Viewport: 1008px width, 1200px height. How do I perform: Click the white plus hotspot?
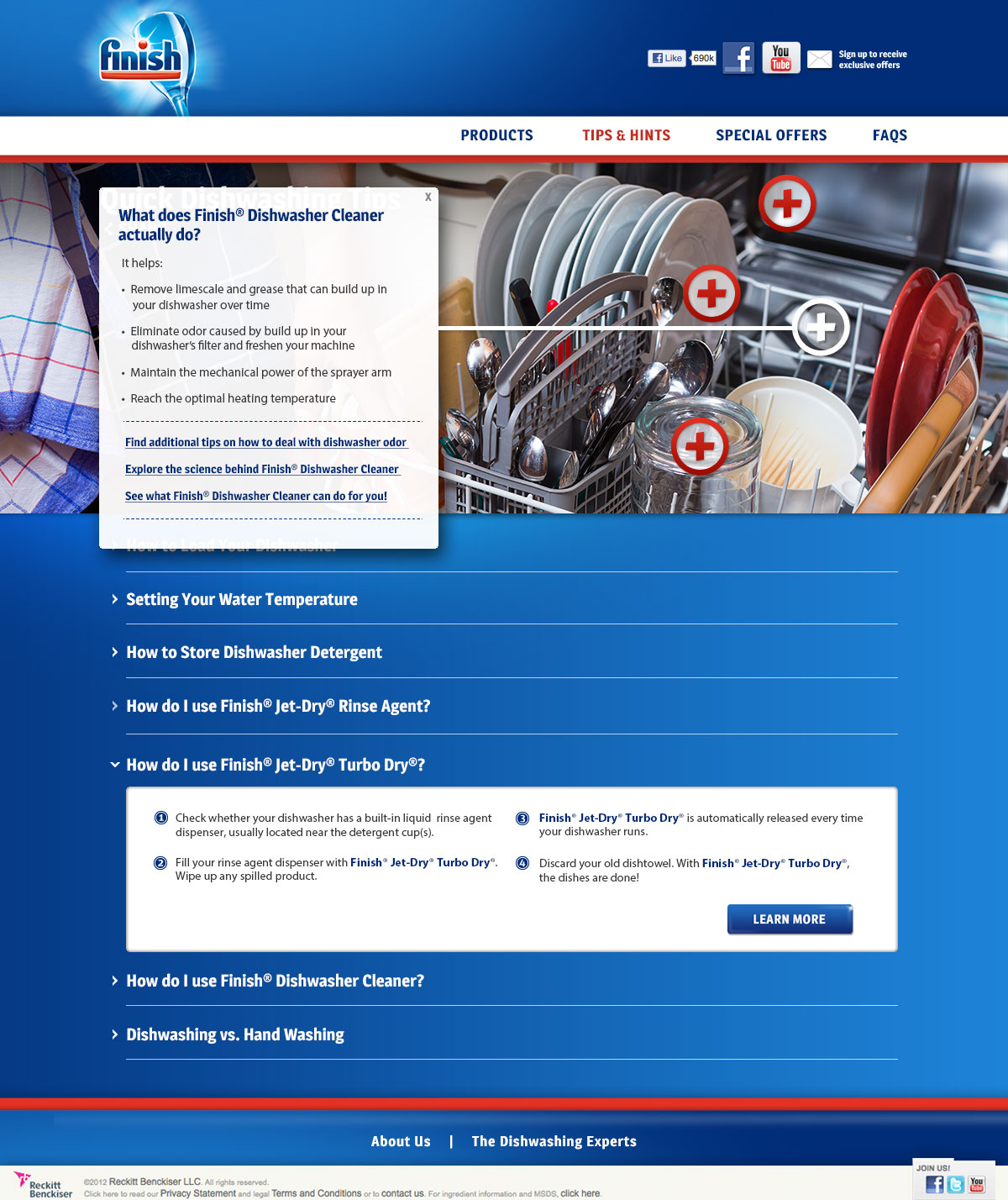pyautogui.click(x=821, y=327)
